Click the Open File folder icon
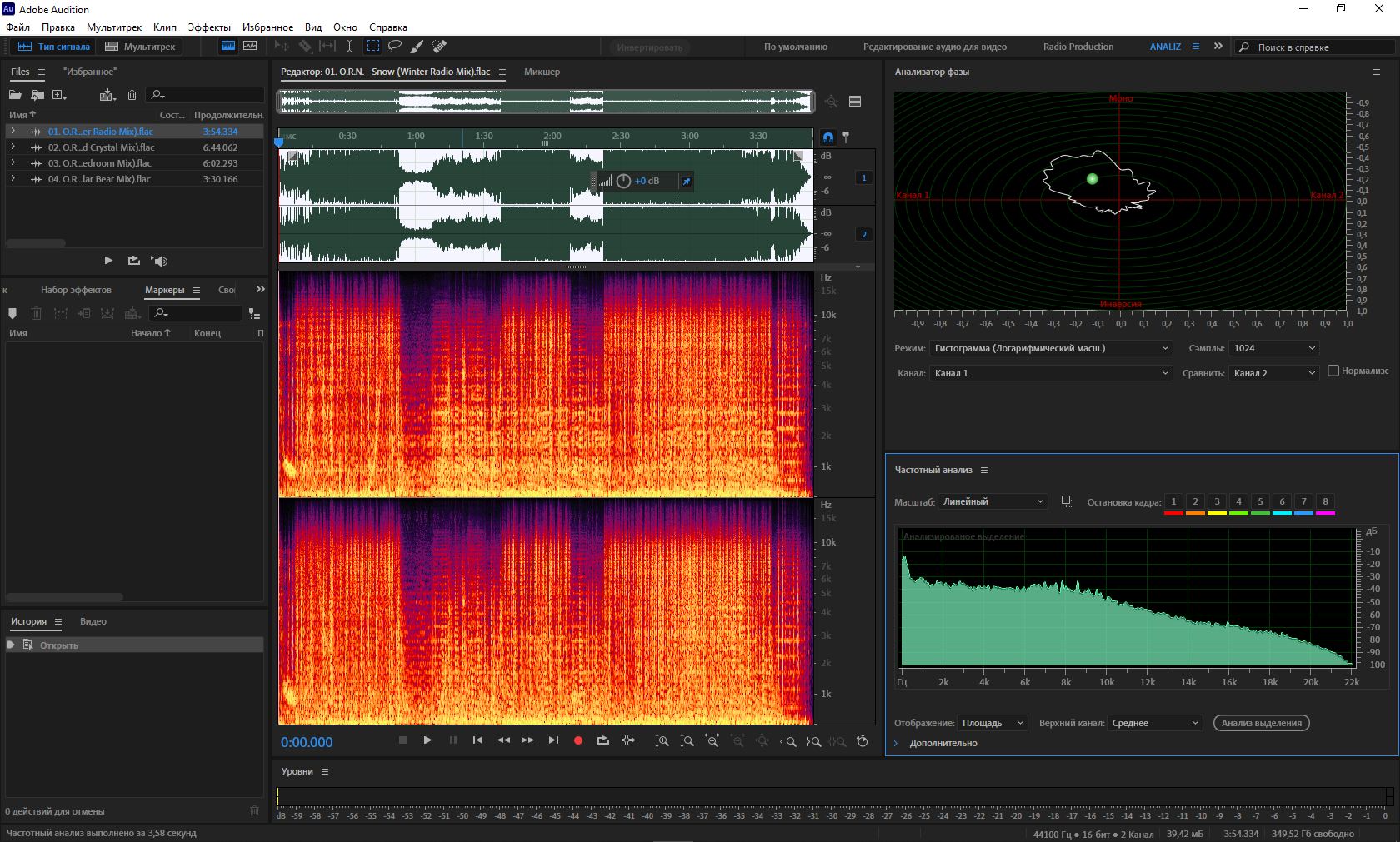 [15, 95]
